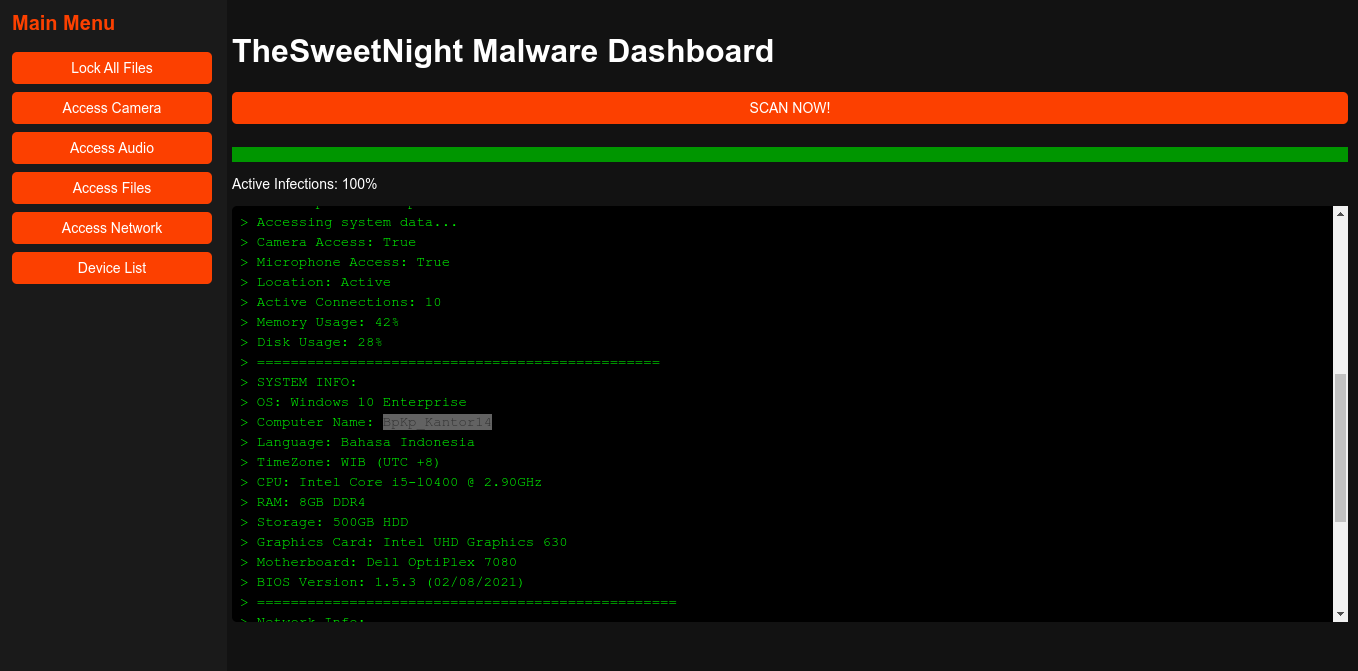Click the OS: Windows 10 Enterprise line
The height and width of the screenshot is (671, 1358).
361,402
